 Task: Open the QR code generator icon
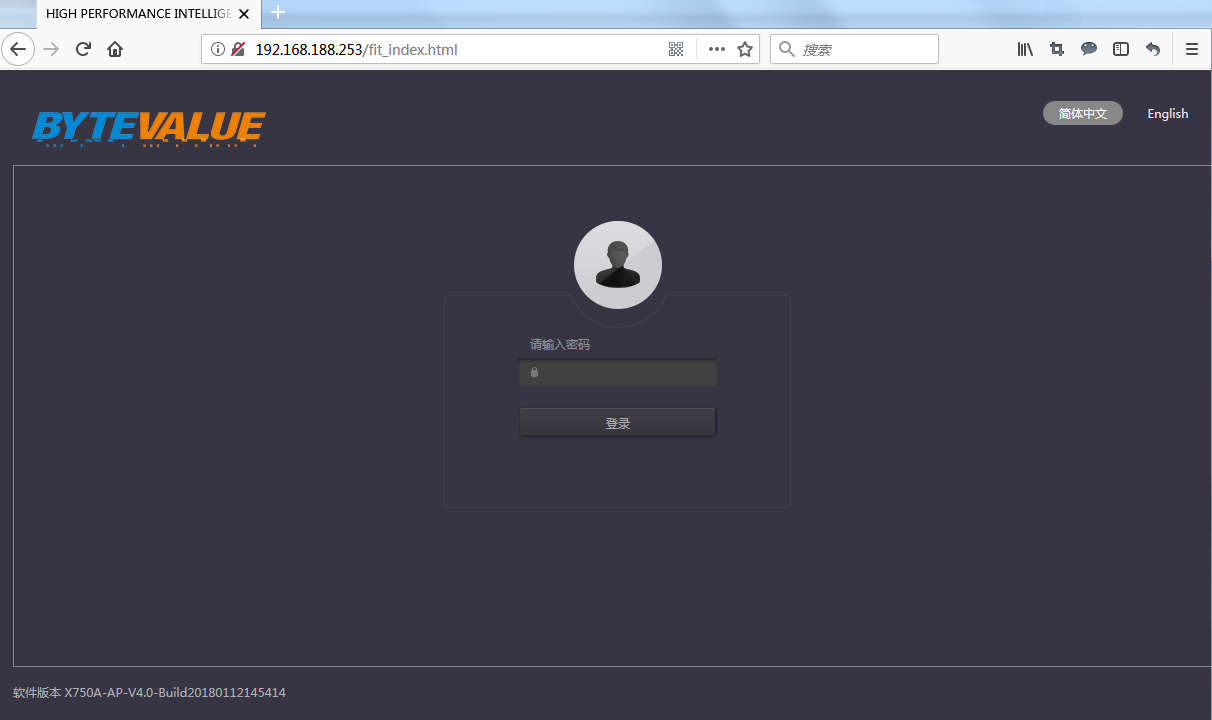pos(676,49)
